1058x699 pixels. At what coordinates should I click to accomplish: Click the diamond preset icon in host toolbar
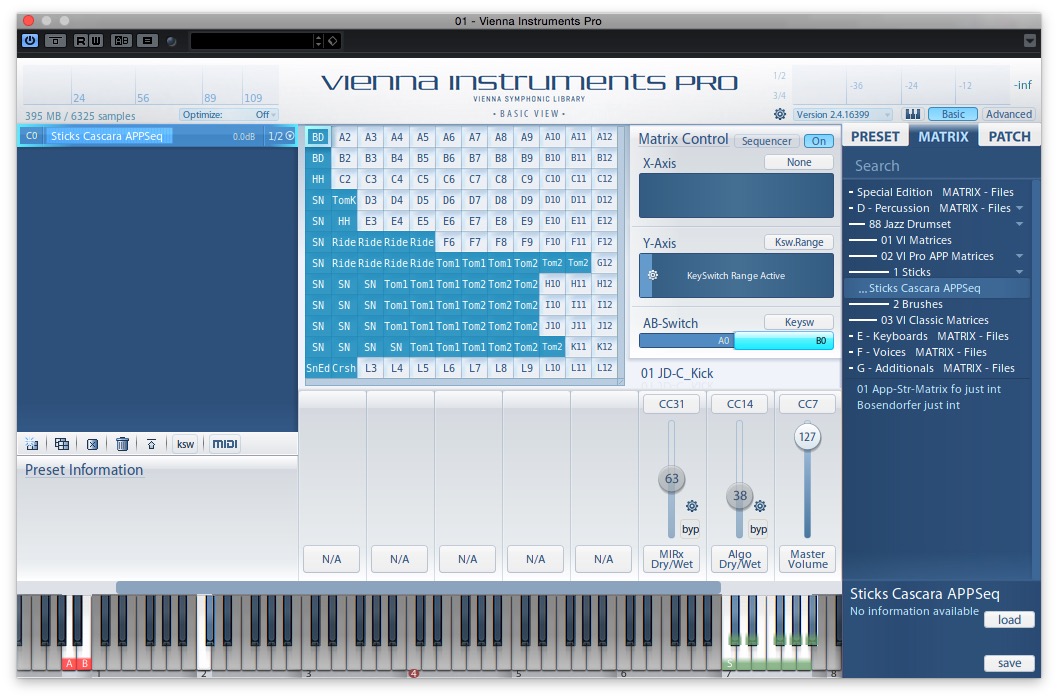click(x=333, y=41)
